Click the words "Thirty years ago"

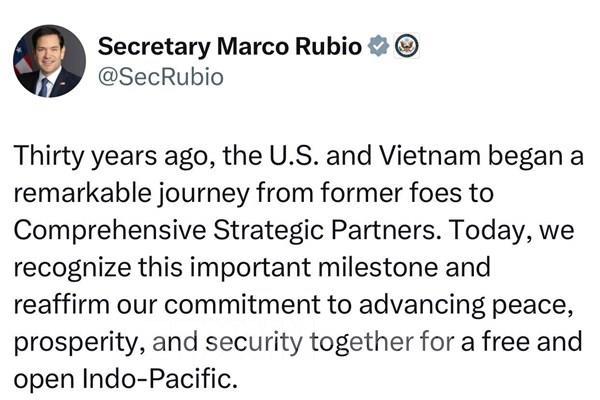coord(94,156)
